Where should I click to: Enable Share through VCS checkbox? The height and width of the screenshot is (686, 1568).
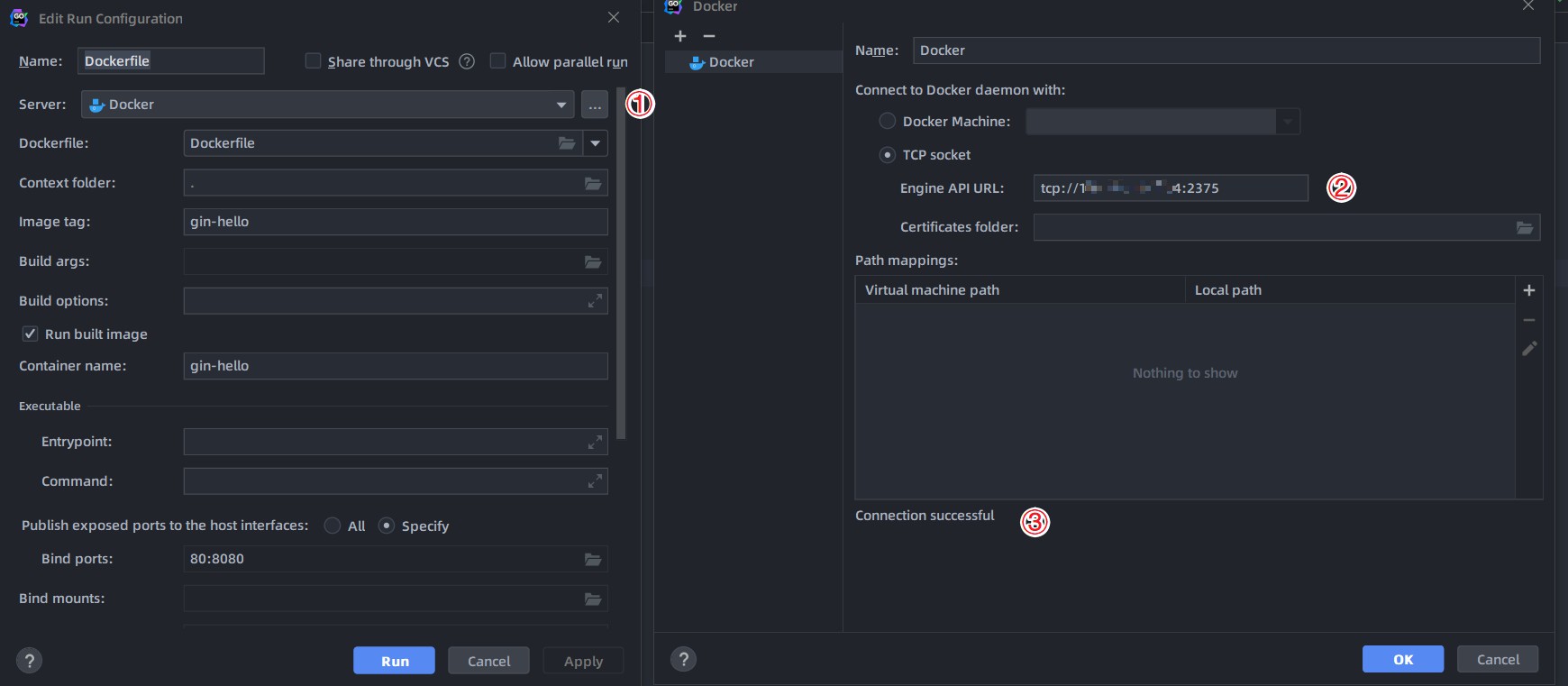click(314, 61)
